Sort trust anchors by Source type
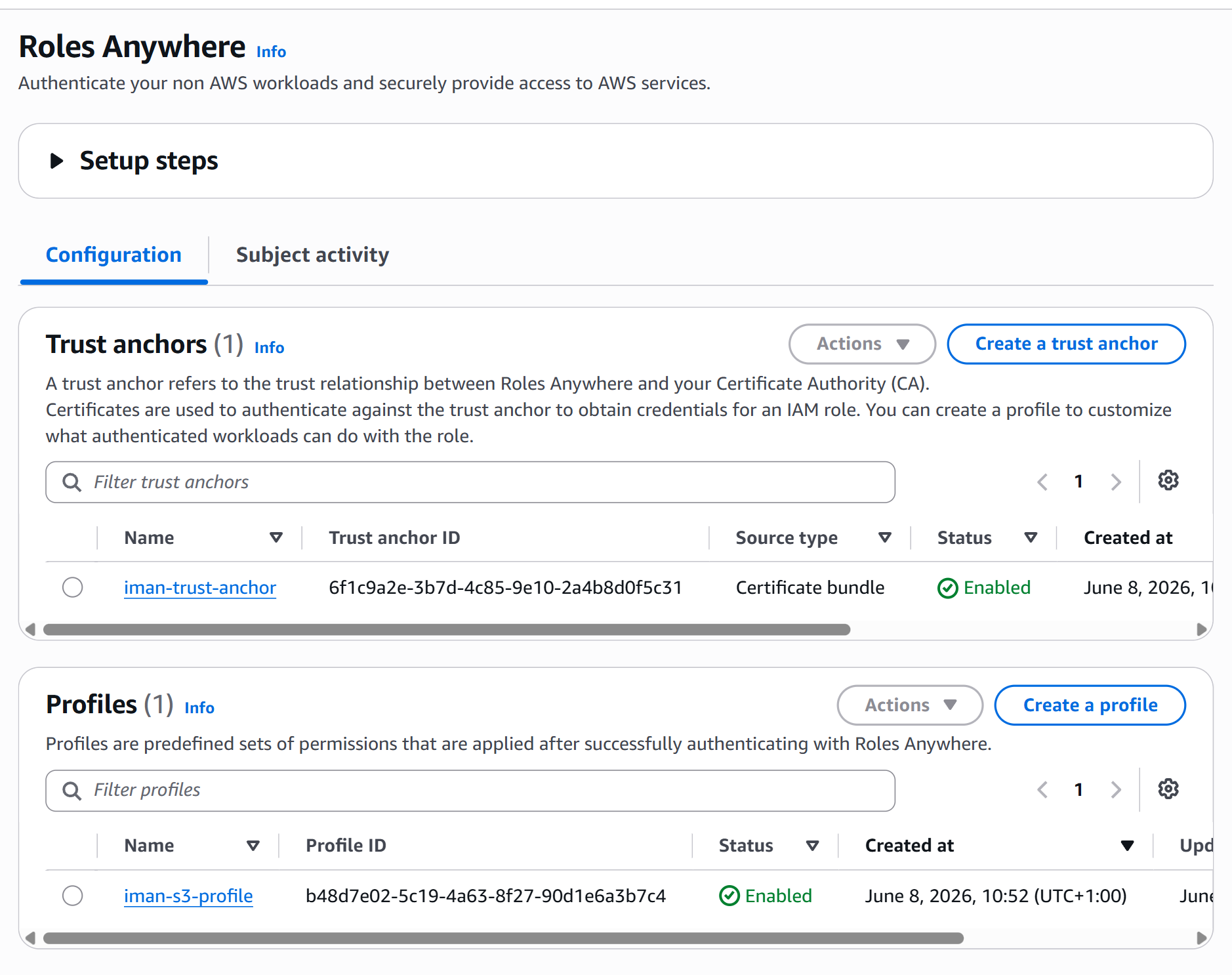The width and height of the screenshot is (1232, 975). [885, 538]
